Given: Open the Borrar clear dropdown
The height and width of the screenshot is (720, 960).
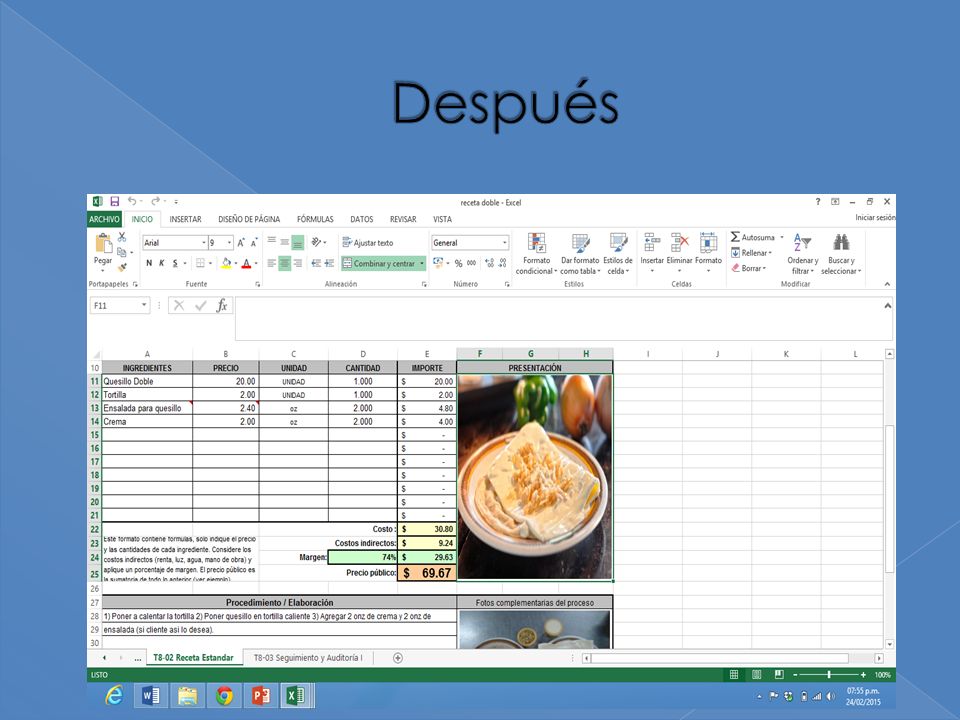Looking at the screenshot, I should pyautogui.click(x=749, y=268).
